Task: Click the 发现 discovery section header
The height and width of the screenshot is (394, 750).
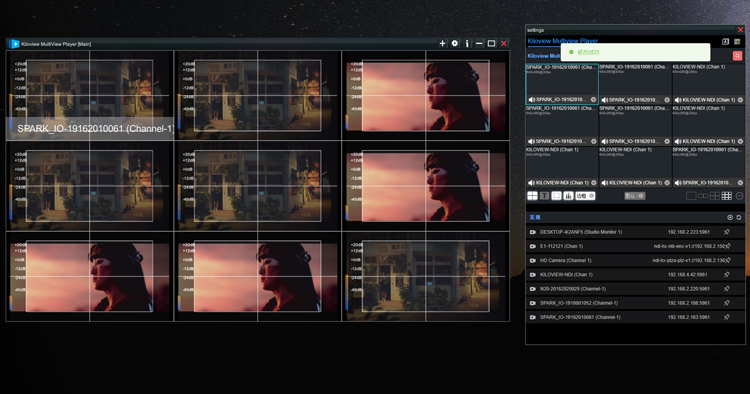Action: (535, 217)
